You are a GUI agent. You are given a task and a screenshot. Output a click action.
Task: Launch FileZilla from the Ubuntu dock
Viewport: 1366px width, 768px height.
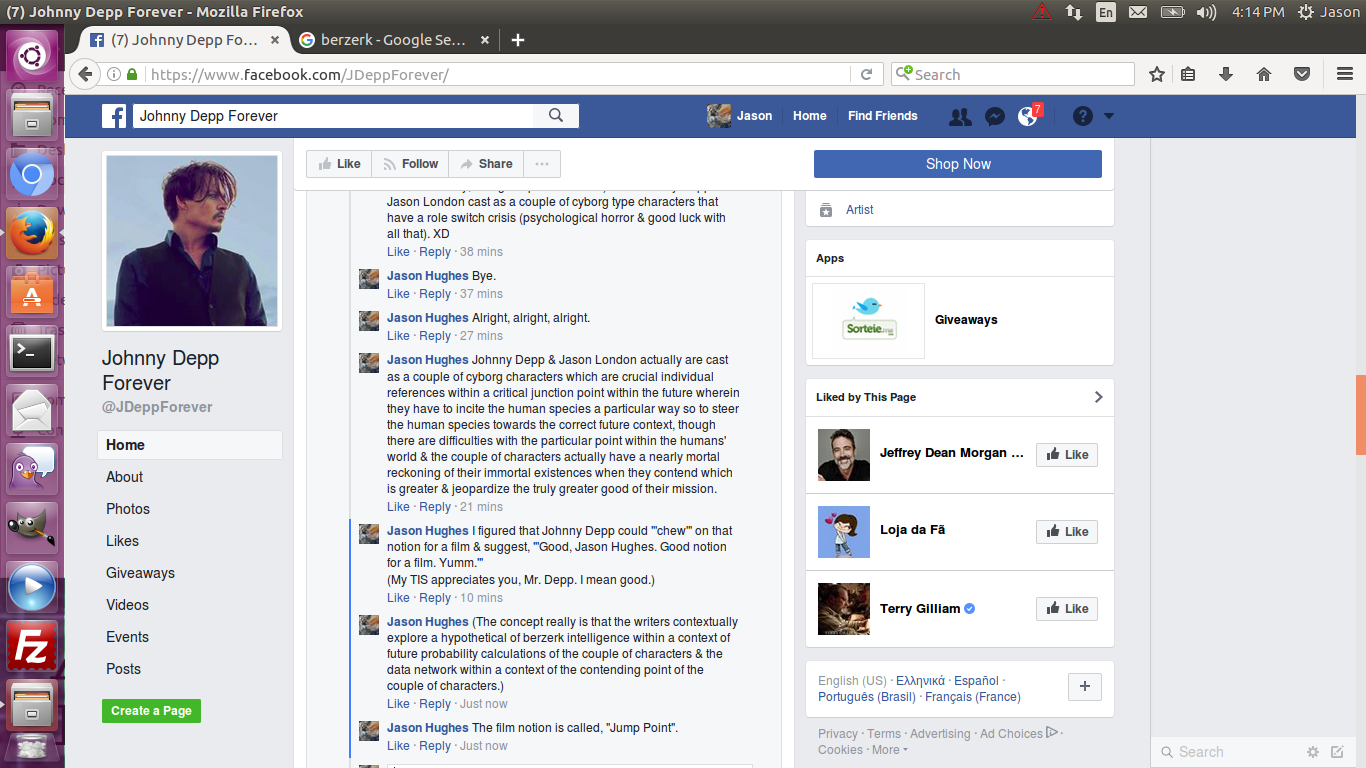(32, 646)
